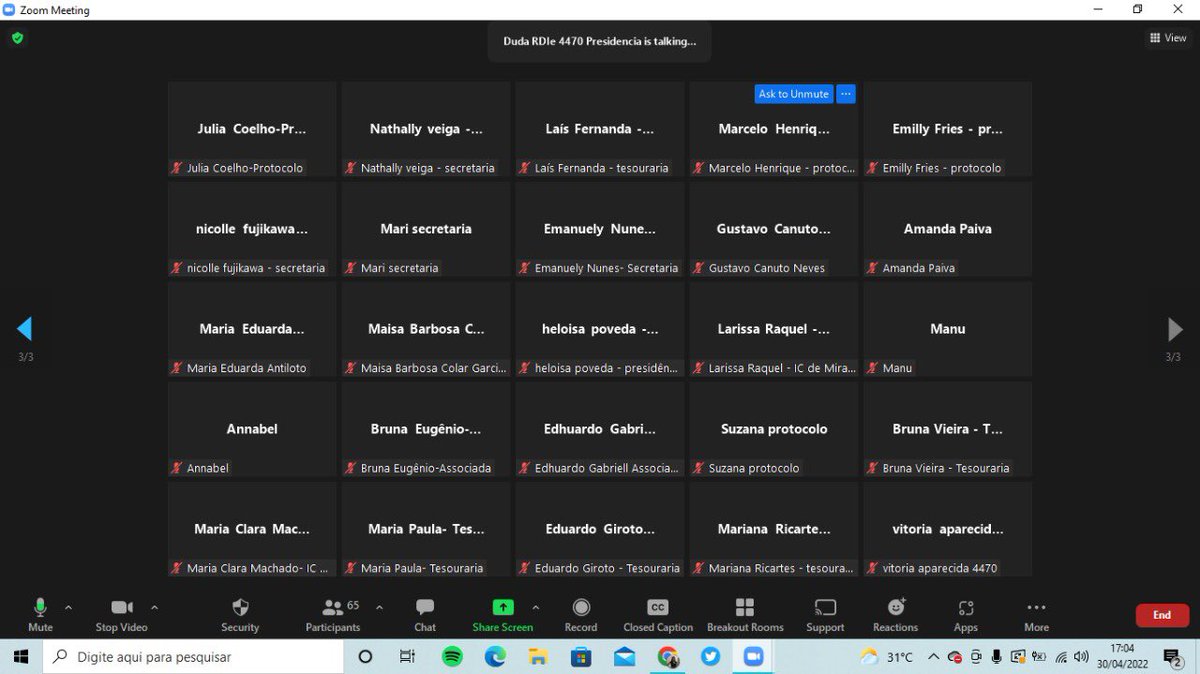The height and width of the screenshot is (674, 1200).
Task: Expand audio options arrow beside Mute
Action: click(x=68, y=607)
